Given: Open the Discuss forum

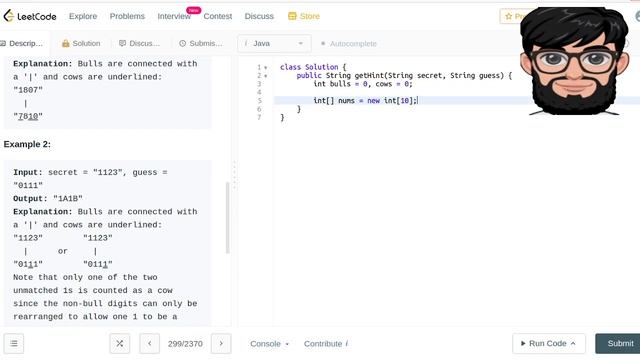Looking at the screenshot, I should 259,16.
